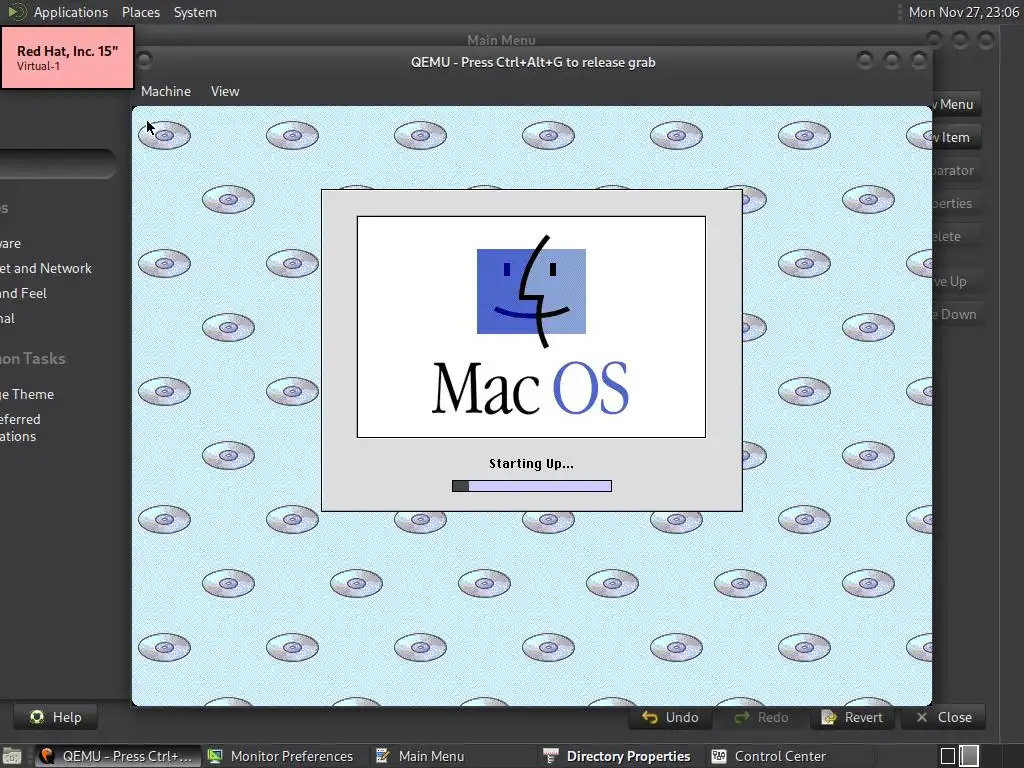Click the Redo button in Main Menu window

coord(761,717)
